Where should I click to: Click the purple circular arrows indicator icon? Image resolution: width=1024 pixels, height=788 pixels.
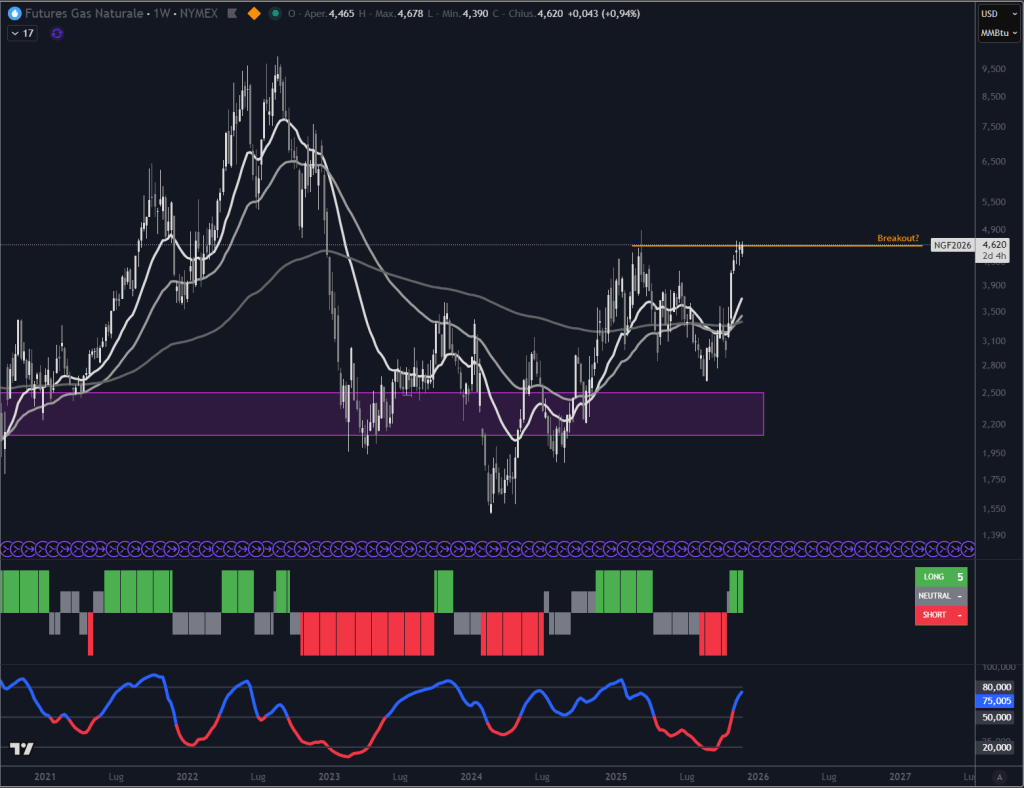click(x=57, y=33)
